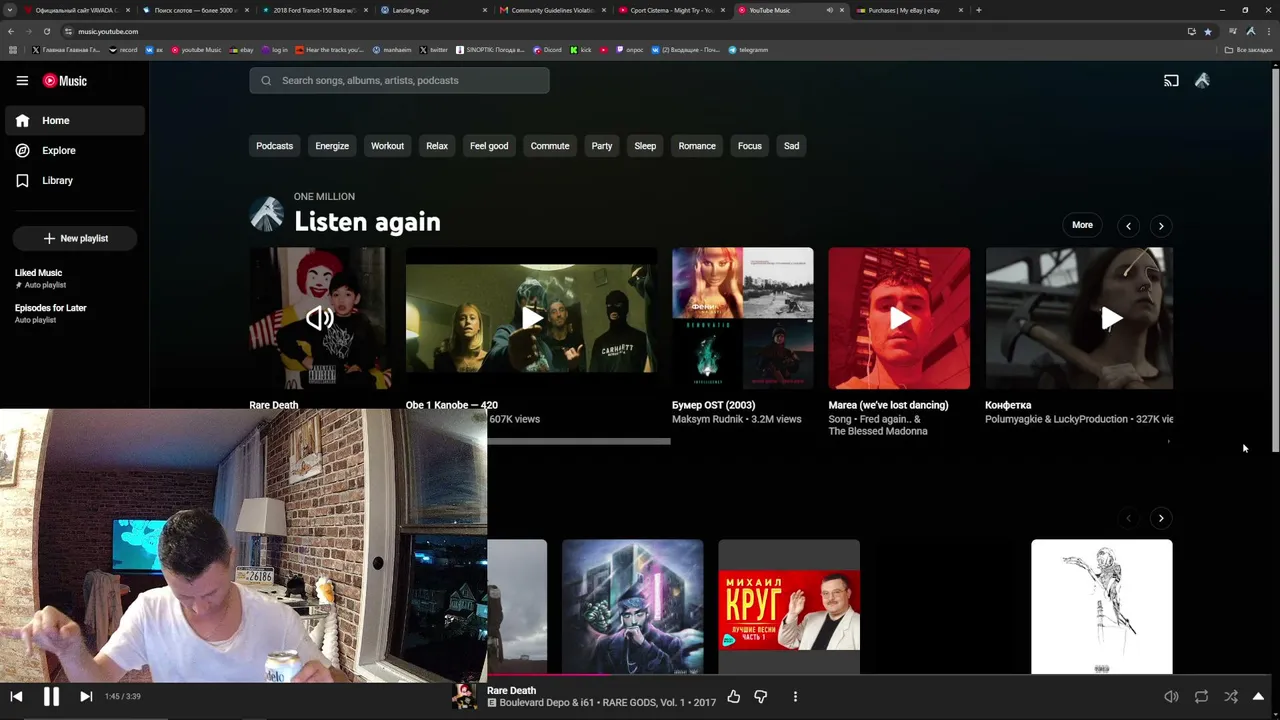Select the Energize mood chip
Screen dimensions: 1280x720
tap(332, 146)
